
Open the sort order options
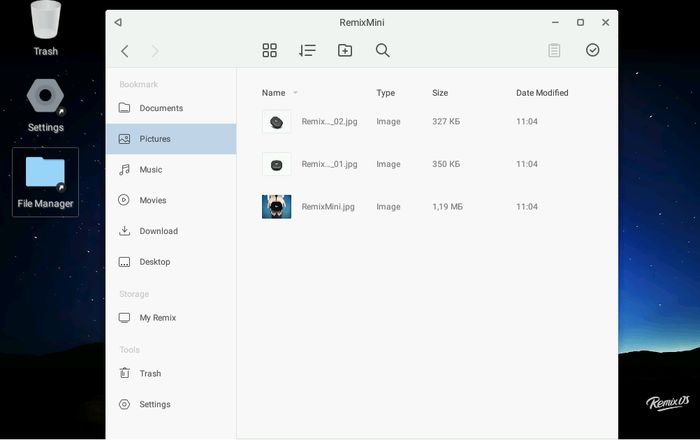coord(307,50)
